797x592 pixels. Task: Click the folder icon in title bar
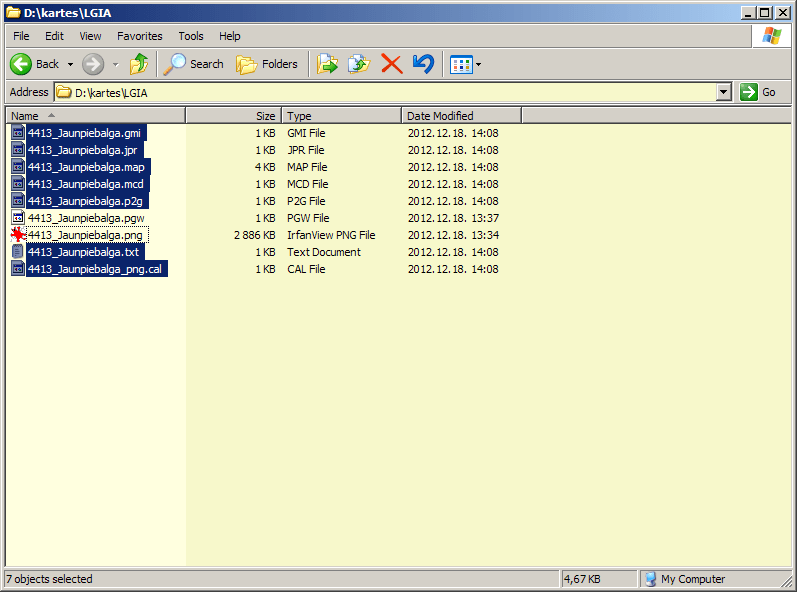[x=13, y=12]
